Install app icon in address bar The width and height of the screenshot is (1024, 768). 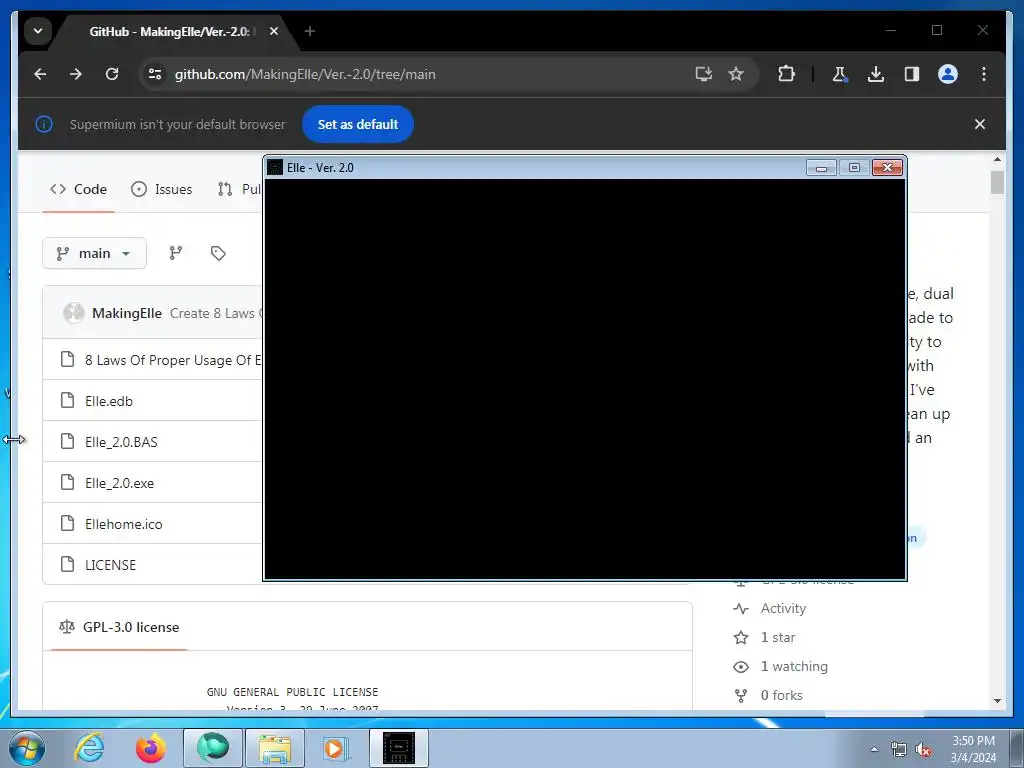click(703, 74)
